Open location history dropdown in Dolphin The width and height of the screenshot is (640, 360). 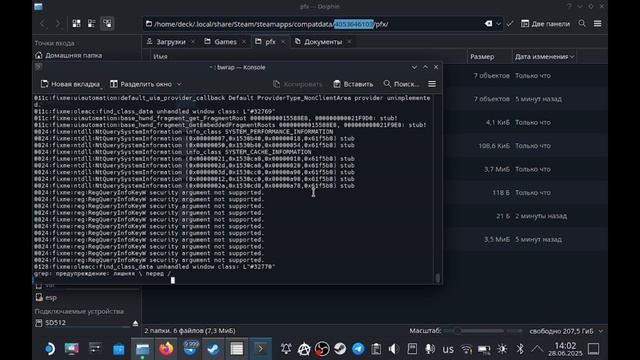498,24
